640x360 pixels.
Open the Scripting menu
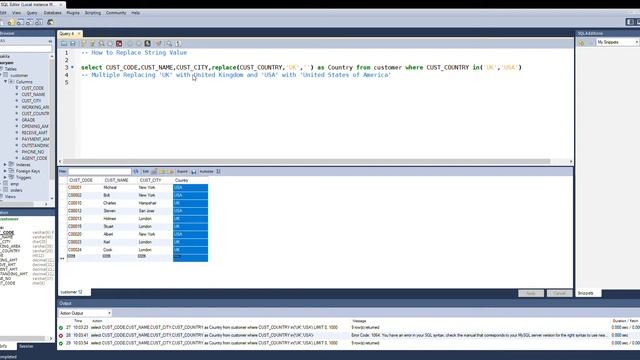tap(93, 13)
